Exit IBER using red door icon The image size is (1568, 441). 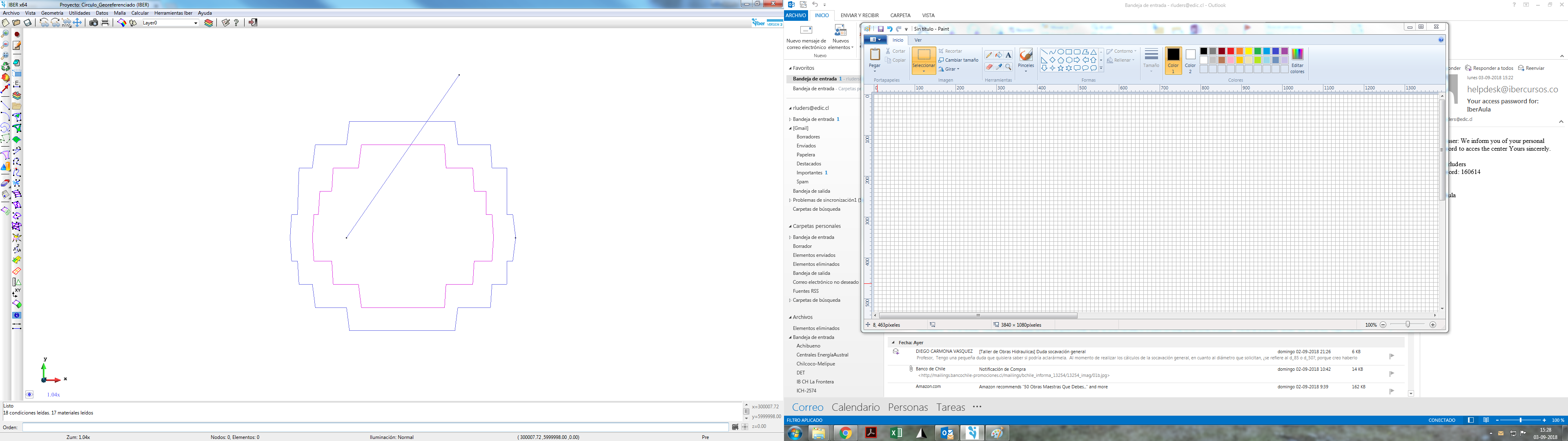(253, 22)
